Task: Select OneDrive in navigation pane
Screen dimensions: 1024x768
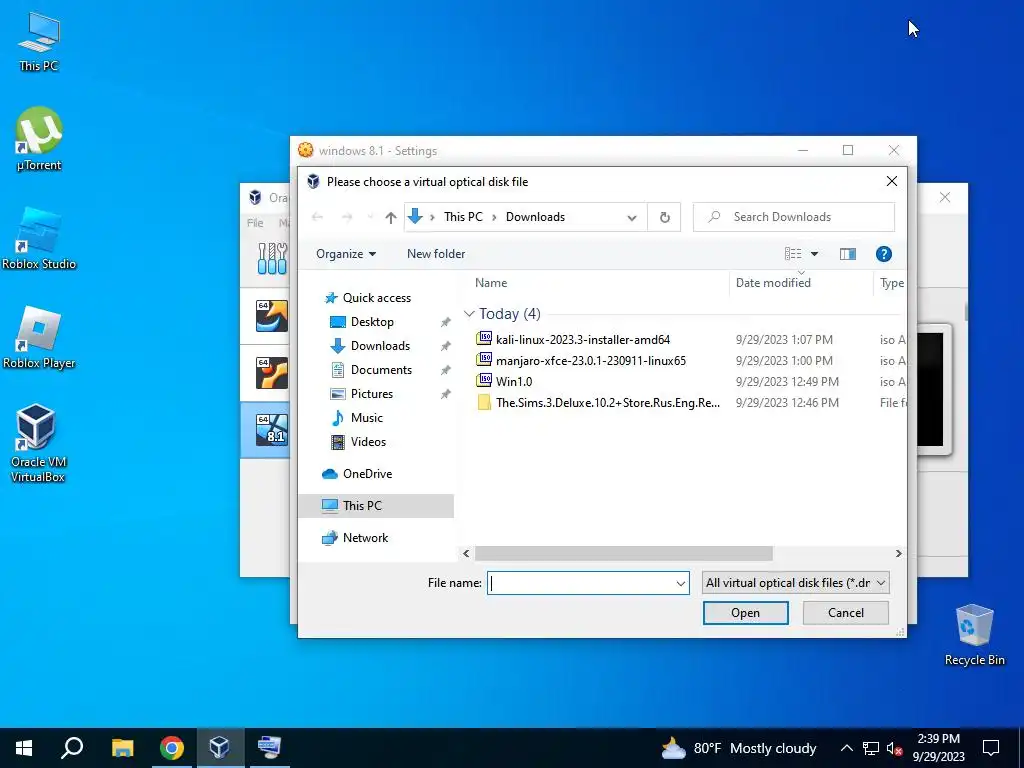Action: 367,474
